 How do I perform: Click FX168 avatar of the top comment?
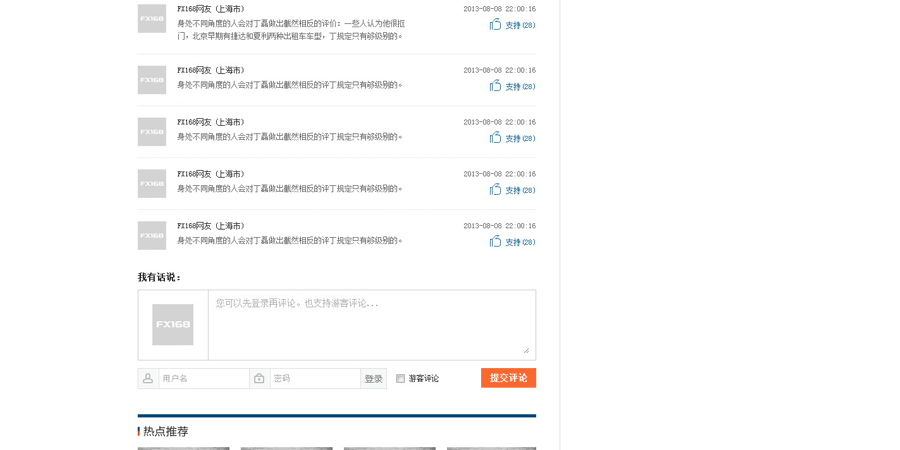[152, 19]
